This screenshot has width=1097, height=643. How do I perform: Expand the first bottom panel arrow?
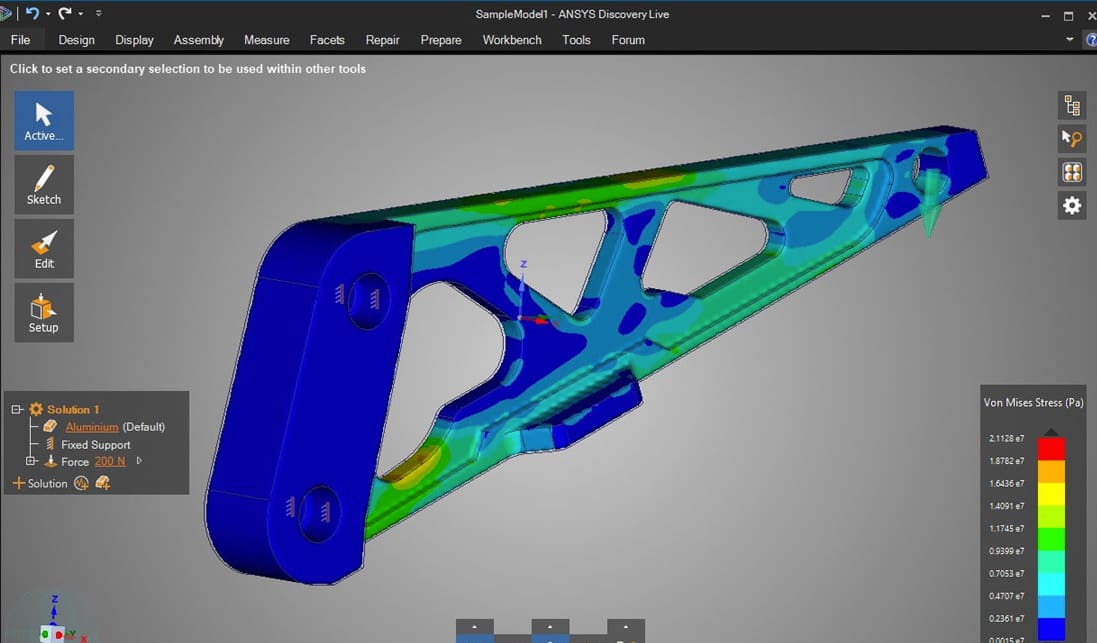coord(474,628)
